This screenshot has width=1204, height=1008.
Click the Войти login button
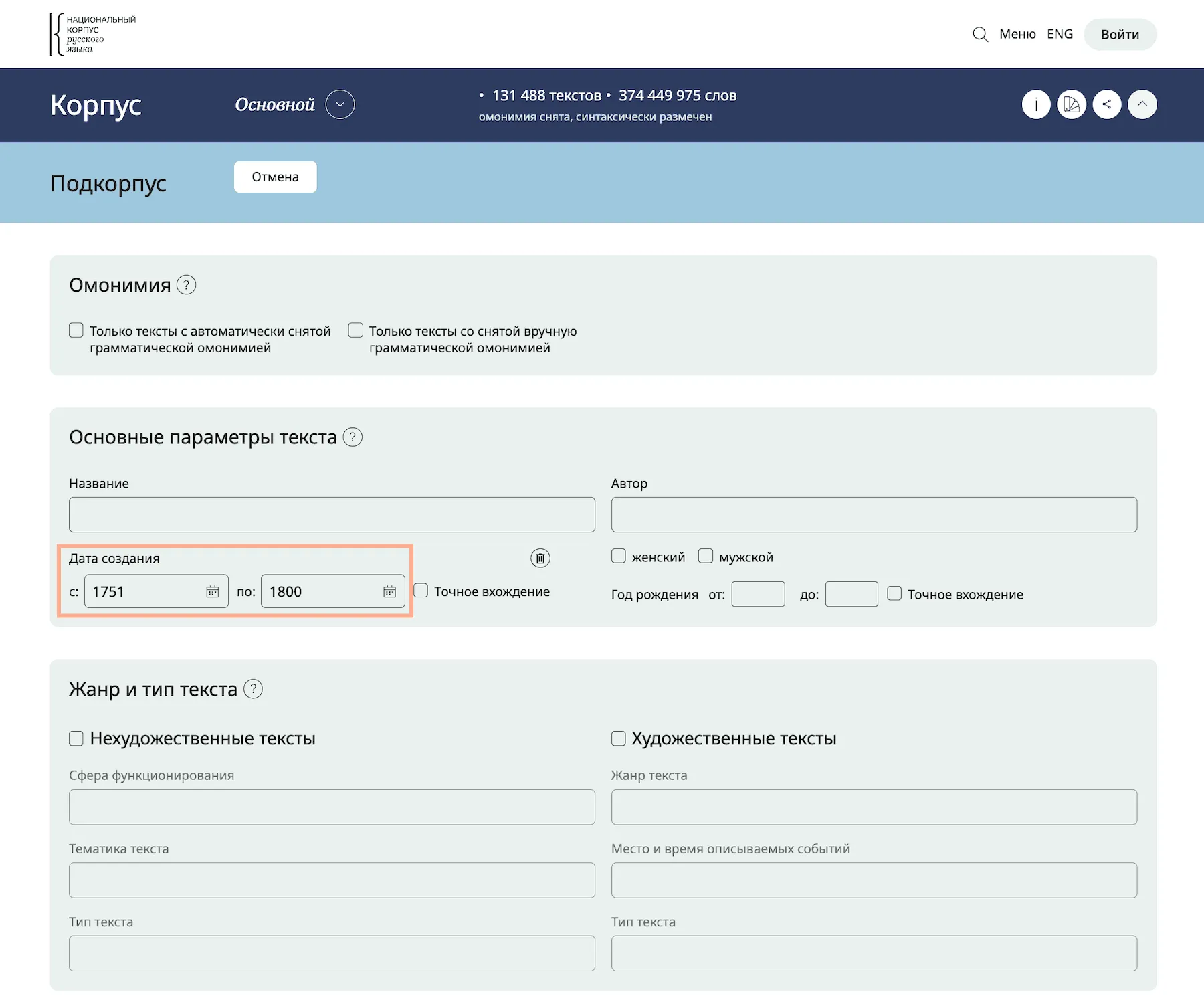1120,34
